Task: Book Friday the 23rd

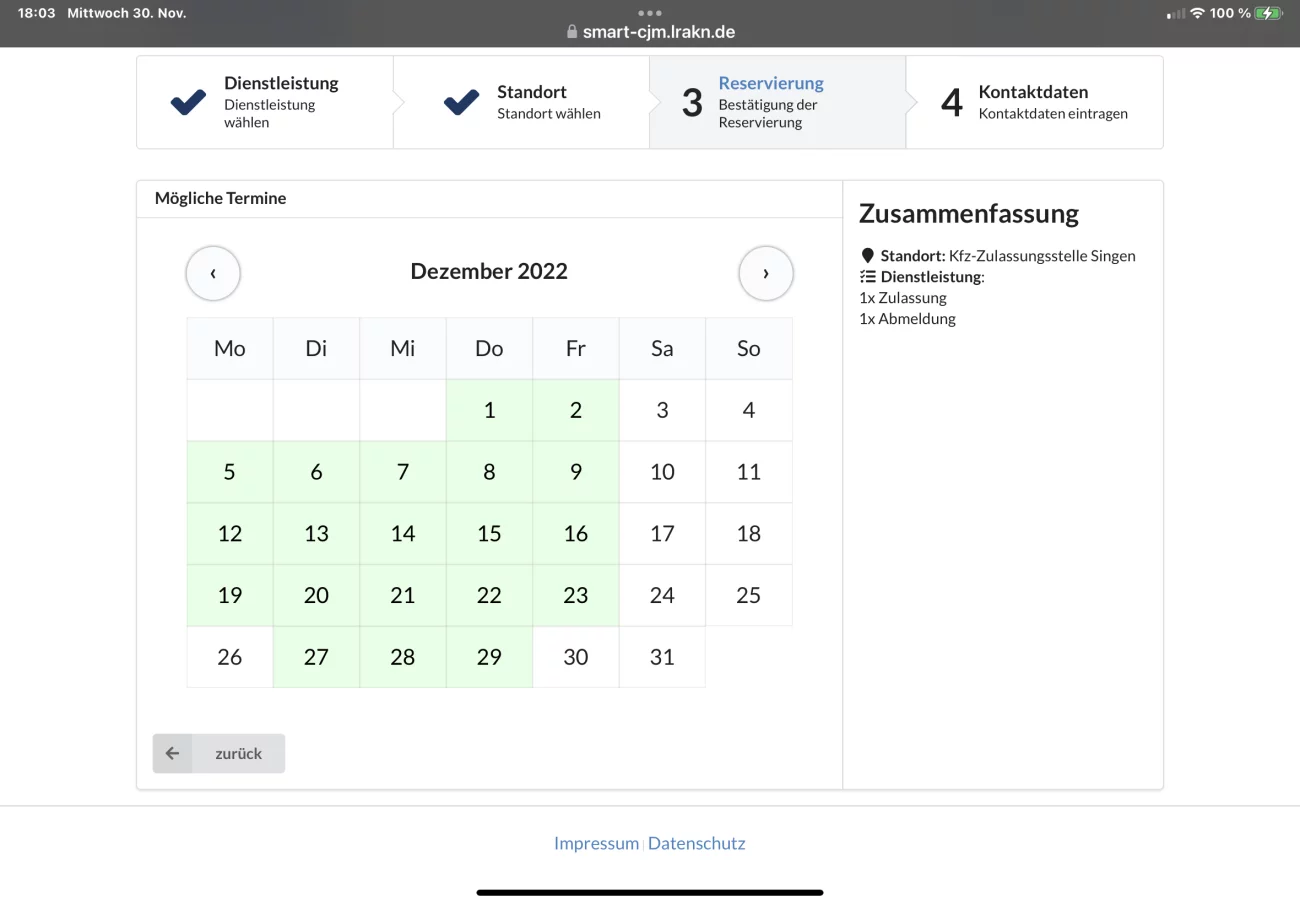Action: [x=576, y=596]
